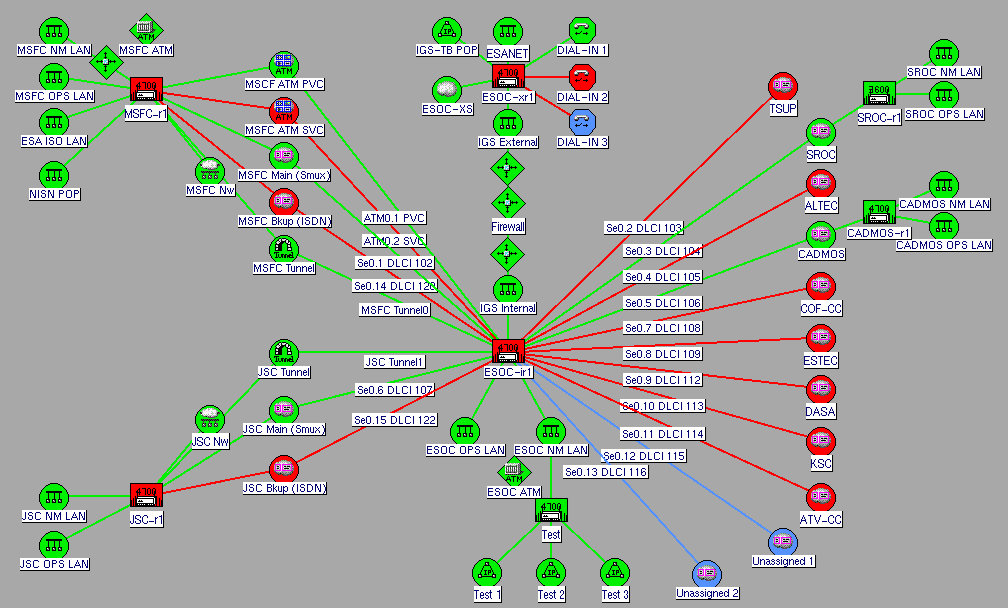Click the "Se0.15 DLCI 122" link label
1008x608 pixels.
(x=395, y=420)
